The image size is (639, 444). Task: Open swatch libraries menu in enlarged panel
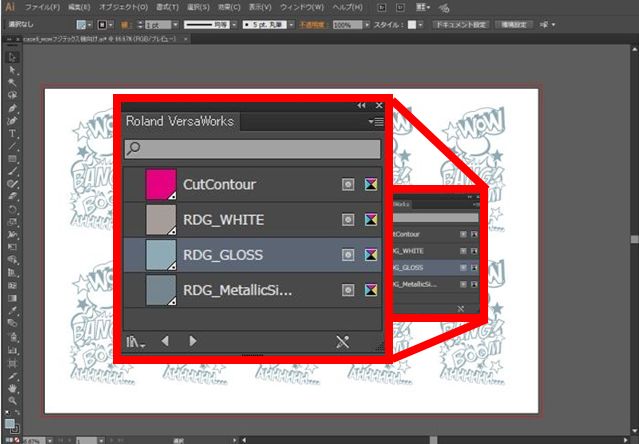point(135,342)
